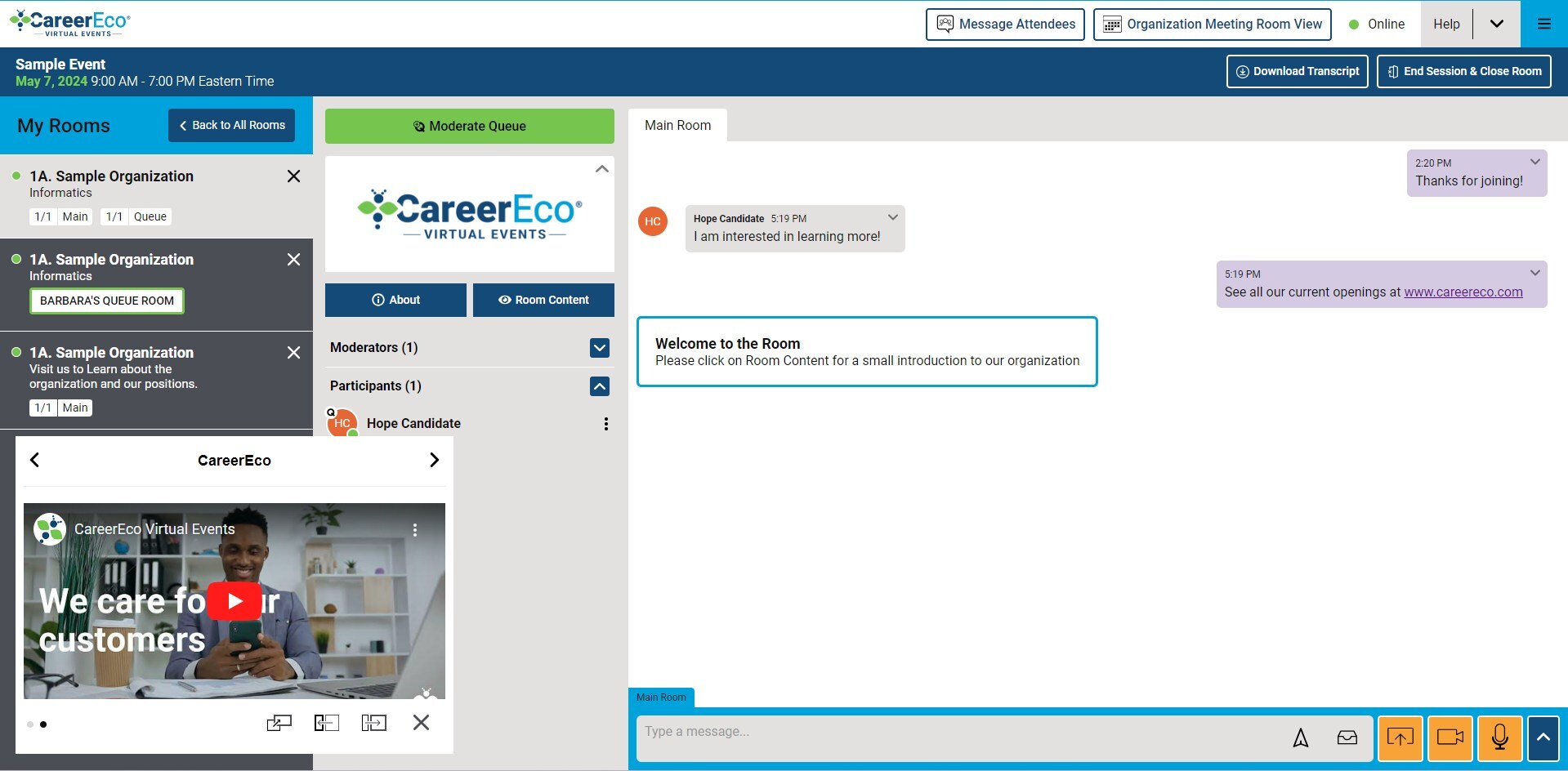Screen dimensions: 1568x771
Task: Open Queue tab of first Sample Organization
Action: [136, 216]
